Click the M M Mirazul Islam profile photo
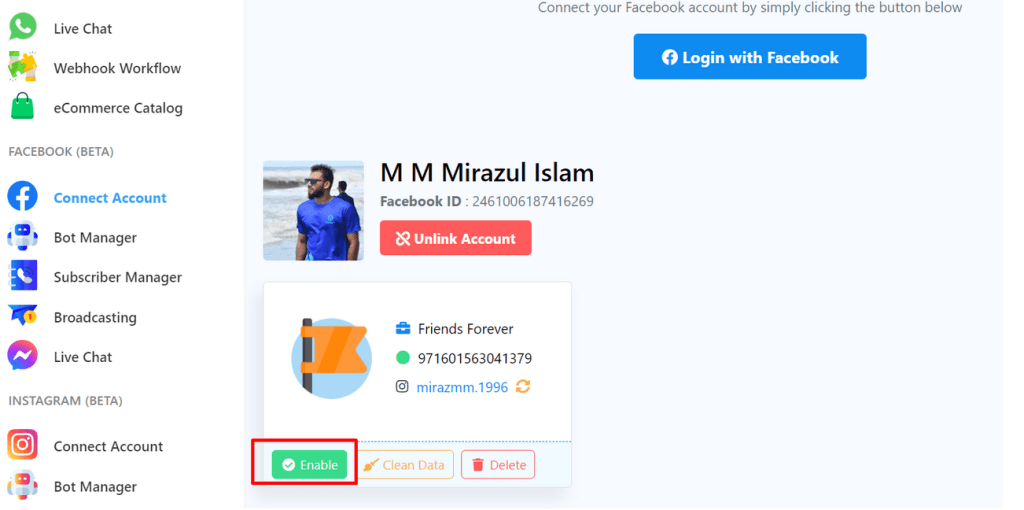Image resolution: width=1024 pixels, height=510 pixels. point(313,210)
